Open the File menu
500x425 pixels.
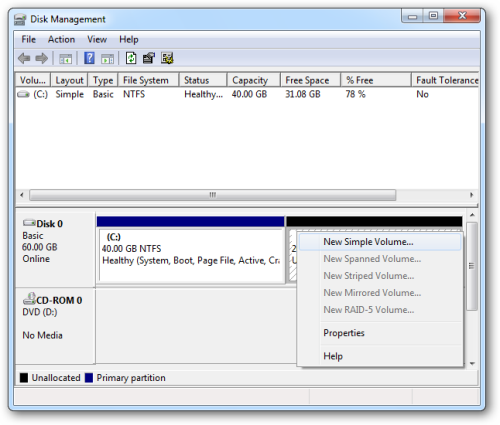28,39
